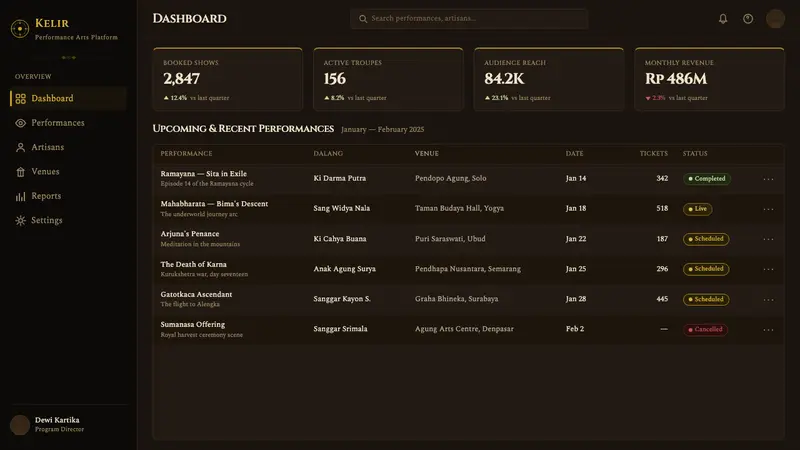Screen dimensions: 800x450
Task: Click the Completed status badge
Action: [x=707, y=179]
